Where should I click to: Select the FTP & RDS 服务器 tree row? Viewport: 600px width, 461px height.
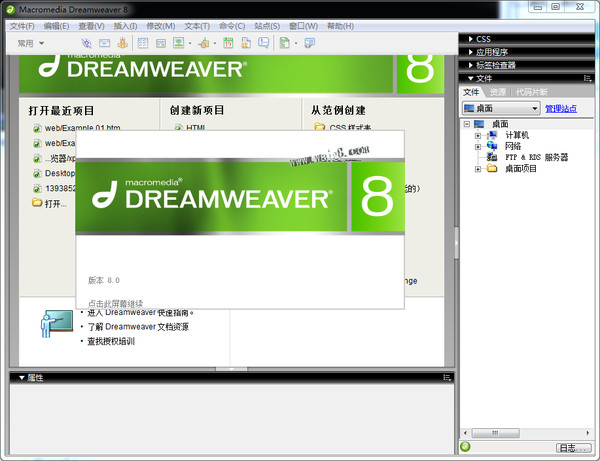536,157
